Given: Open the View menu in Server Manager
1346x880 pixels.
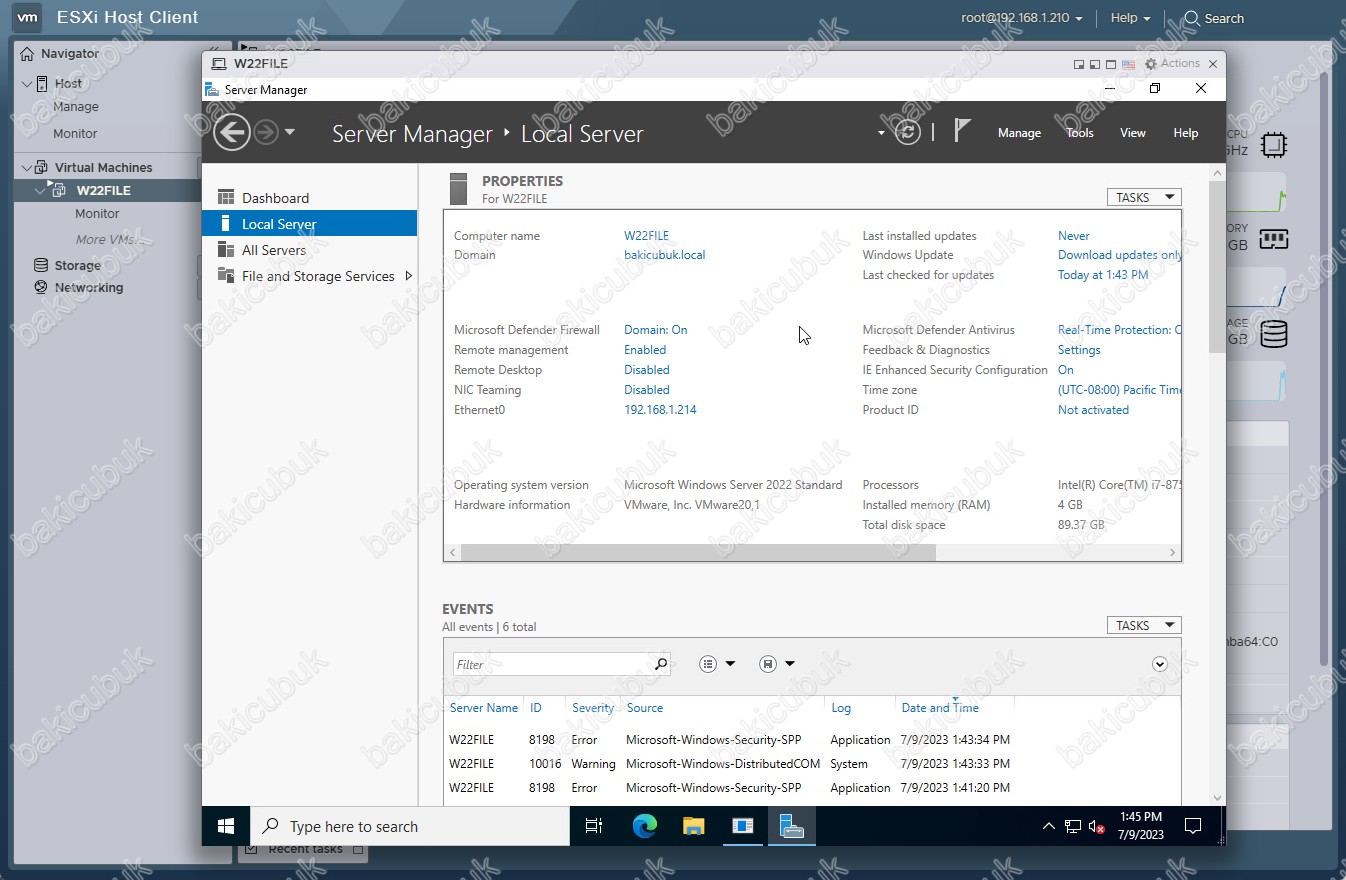Looking at the screenshot, I should tap(1133, 133).
